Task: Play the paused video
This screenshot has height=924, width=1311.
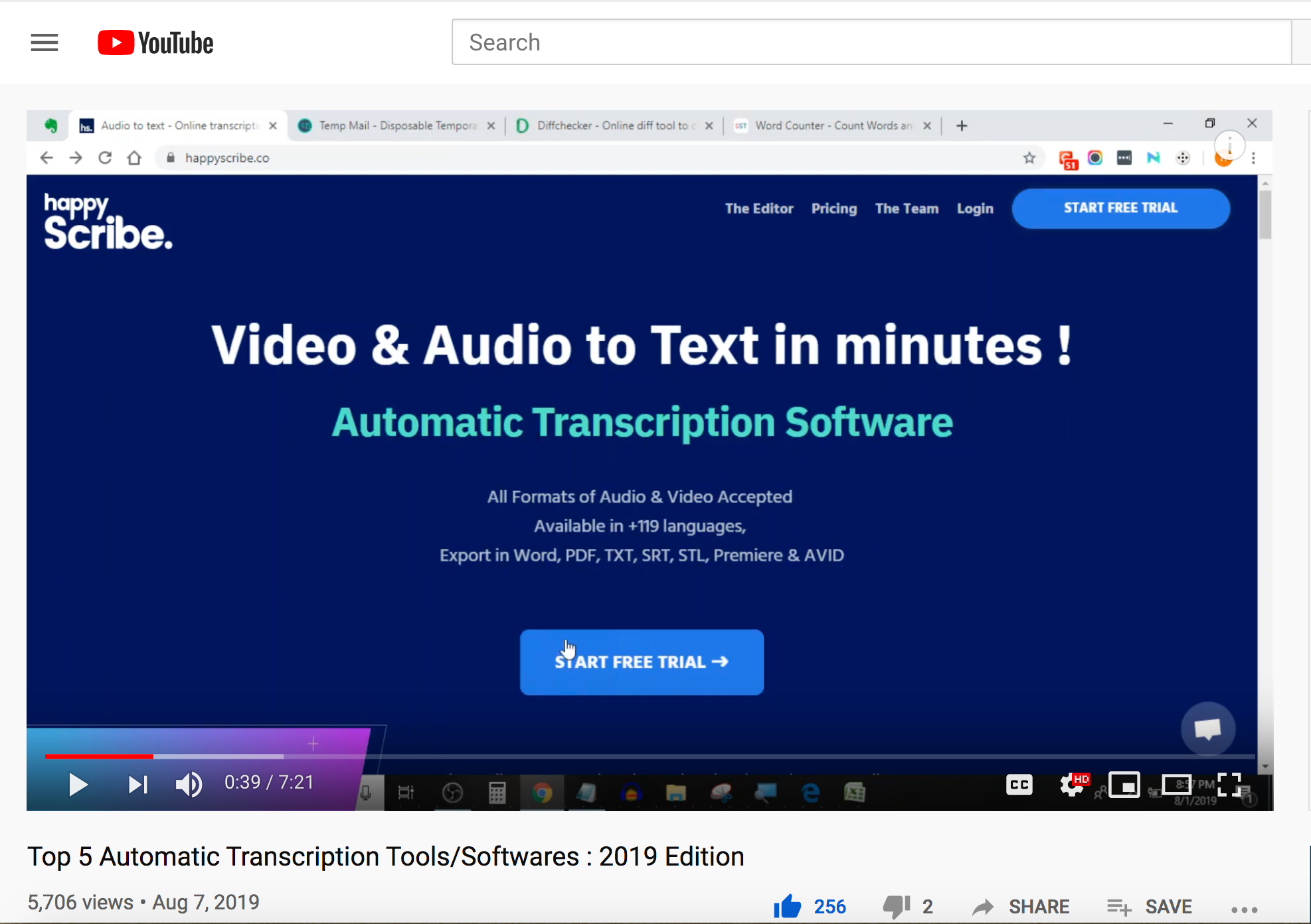Action: [78, 785]
